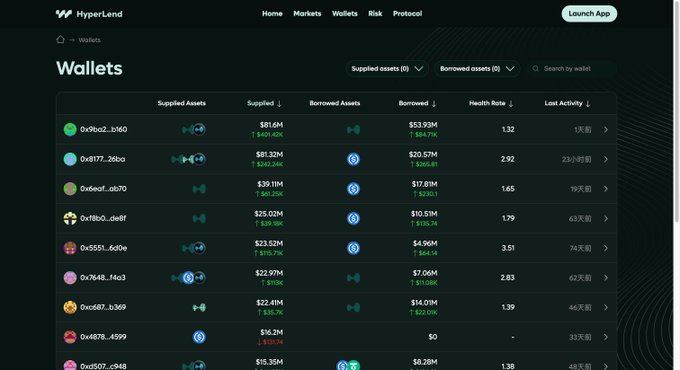Open wallet address 0x5551...6d0e
The height and width of the screenshot is (370, 680).
(x=104, y=248)
